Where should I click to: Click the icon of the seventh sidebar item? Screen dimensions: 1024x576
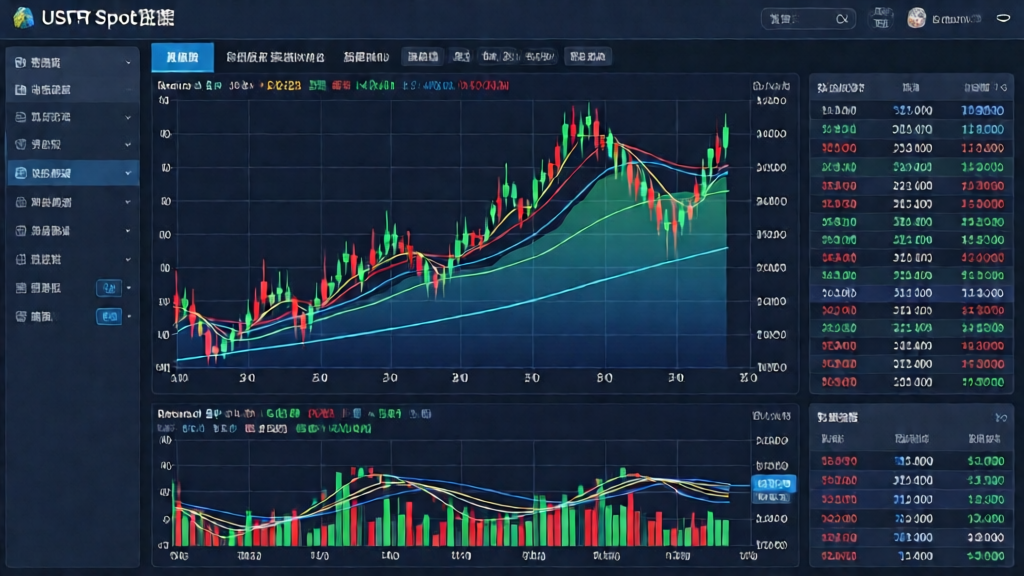[20, 231]
